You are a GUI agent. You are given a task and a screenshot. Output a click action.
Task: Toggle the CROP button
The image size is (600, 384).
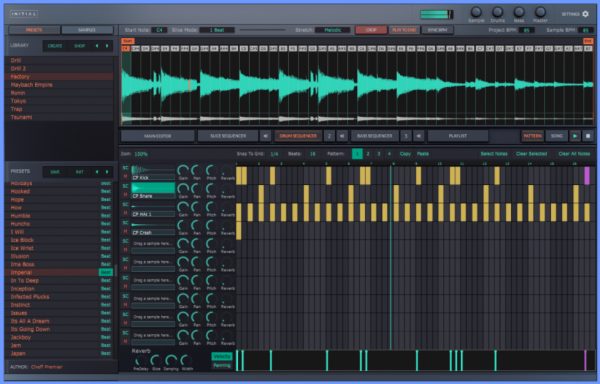(371, 30)
